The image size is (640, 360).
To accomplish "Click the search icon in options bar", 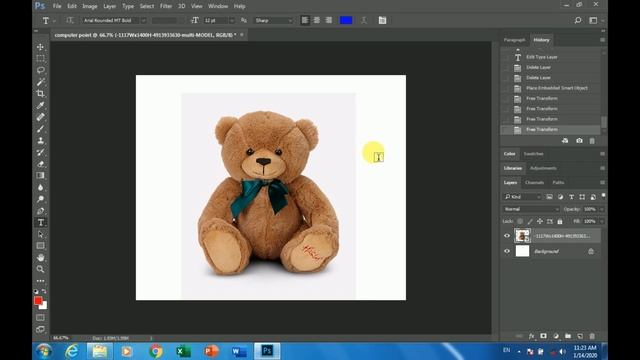I will point(578,20).
